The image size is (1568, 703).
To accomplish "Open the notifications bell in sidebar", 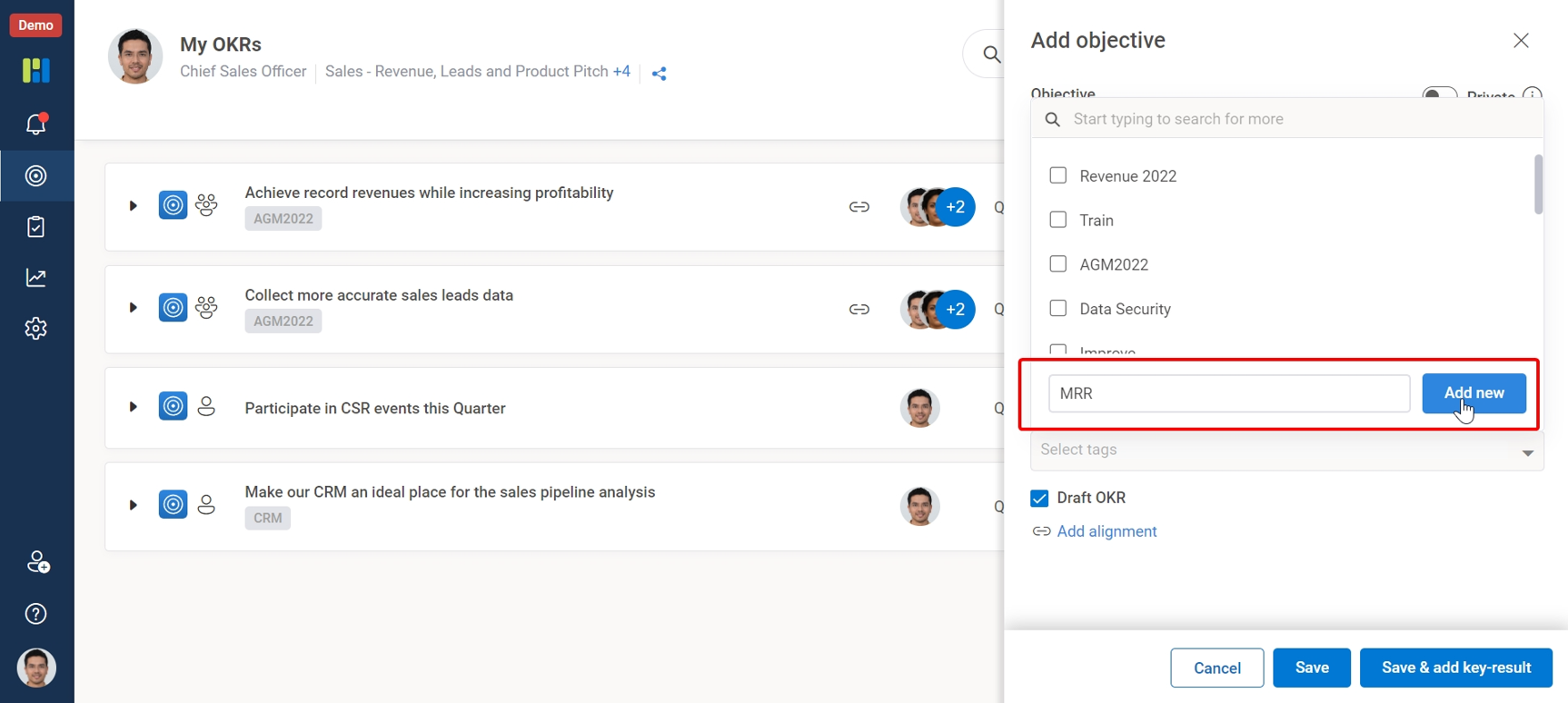I will pyautogui.click(x=36, y=124).
